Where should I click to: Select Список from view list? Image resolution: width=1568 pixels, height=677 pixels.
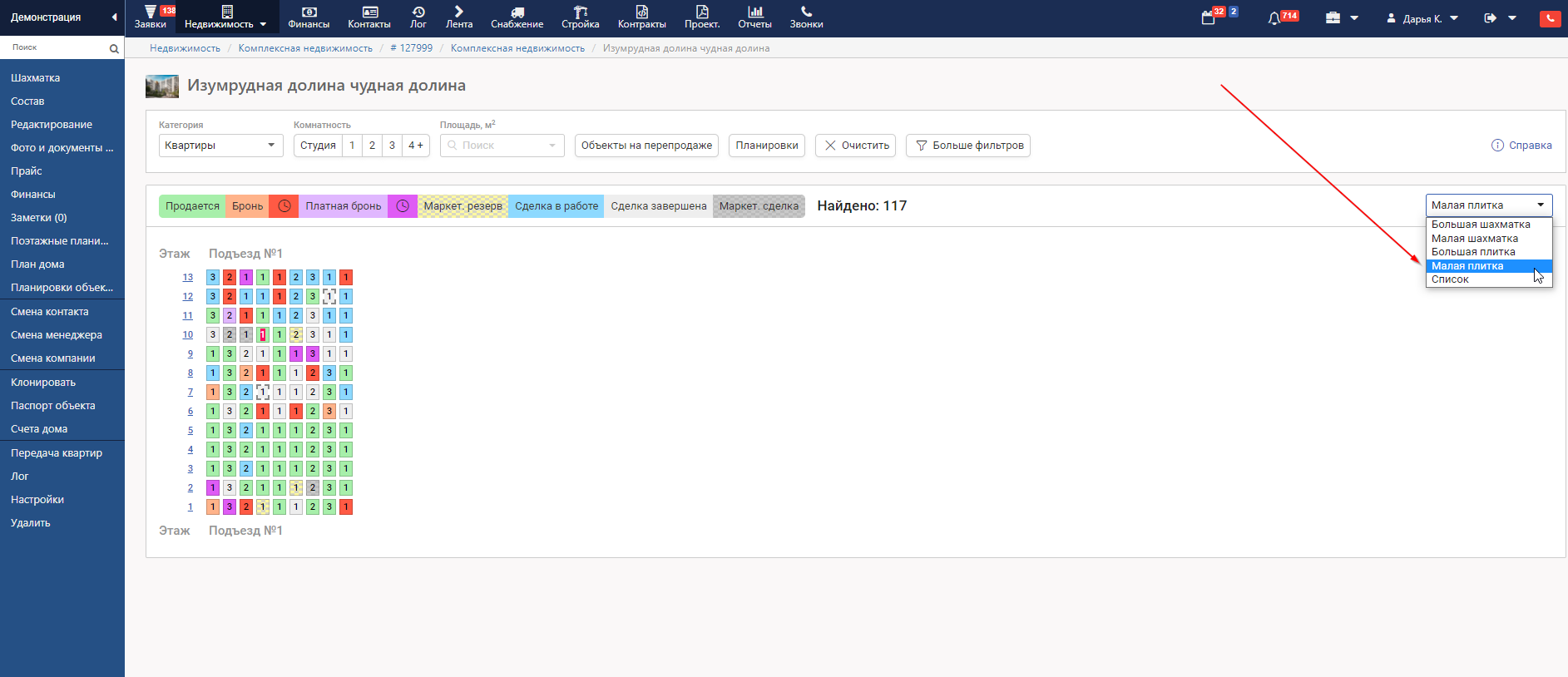[x=1489, y=279]
